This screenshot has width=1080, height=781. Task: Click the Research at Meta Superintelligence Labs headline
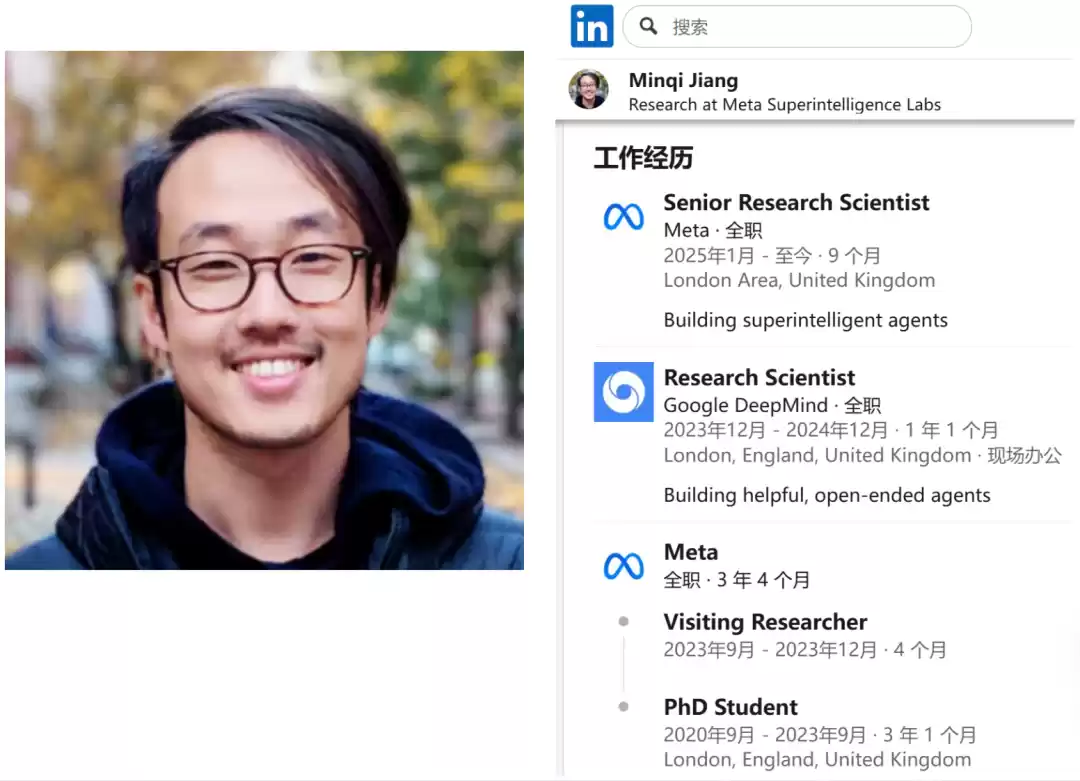(784, 104)
